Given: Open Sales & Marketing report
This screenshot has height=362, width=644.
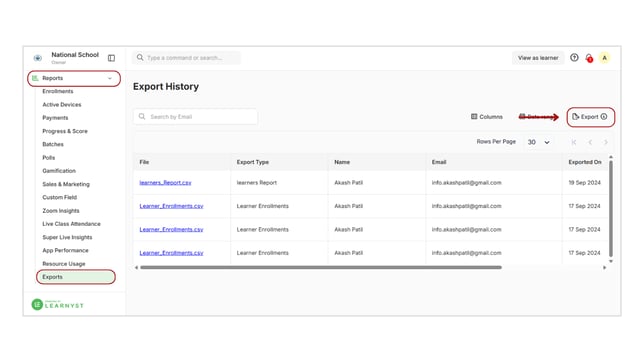Looking at the screenshot, I should click(66, 184).
